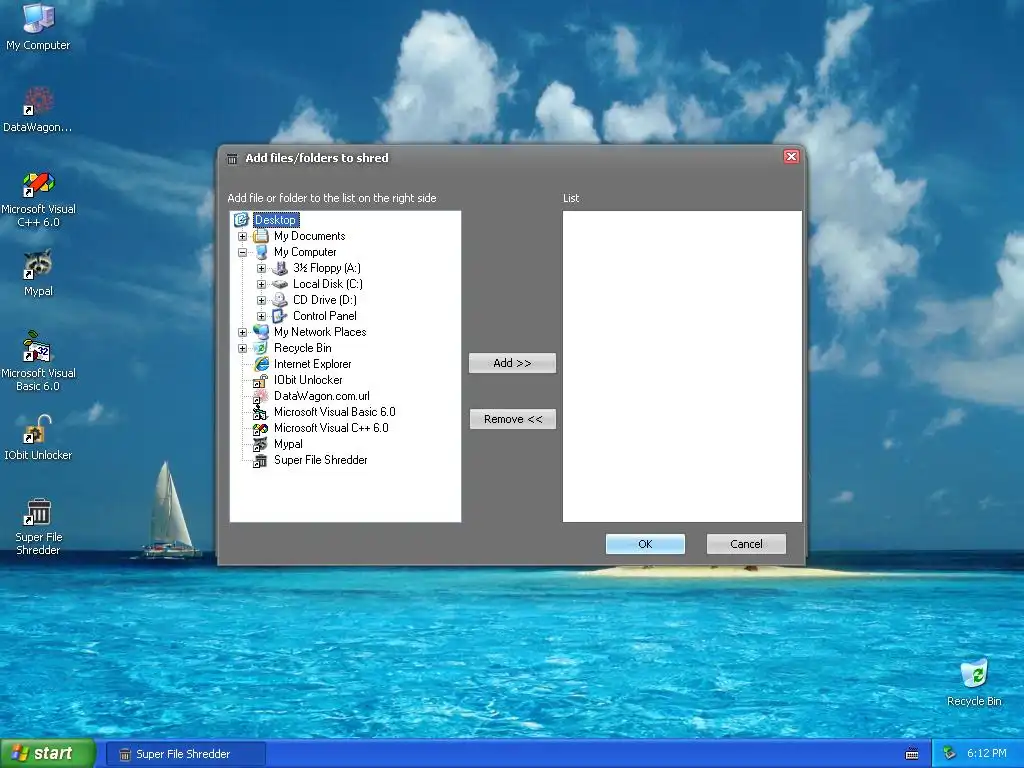Launch Microsoft Visual C++ 6.0 desktop shortcut
This screenshot has width=1024, height=768.
tap(38, 199)
